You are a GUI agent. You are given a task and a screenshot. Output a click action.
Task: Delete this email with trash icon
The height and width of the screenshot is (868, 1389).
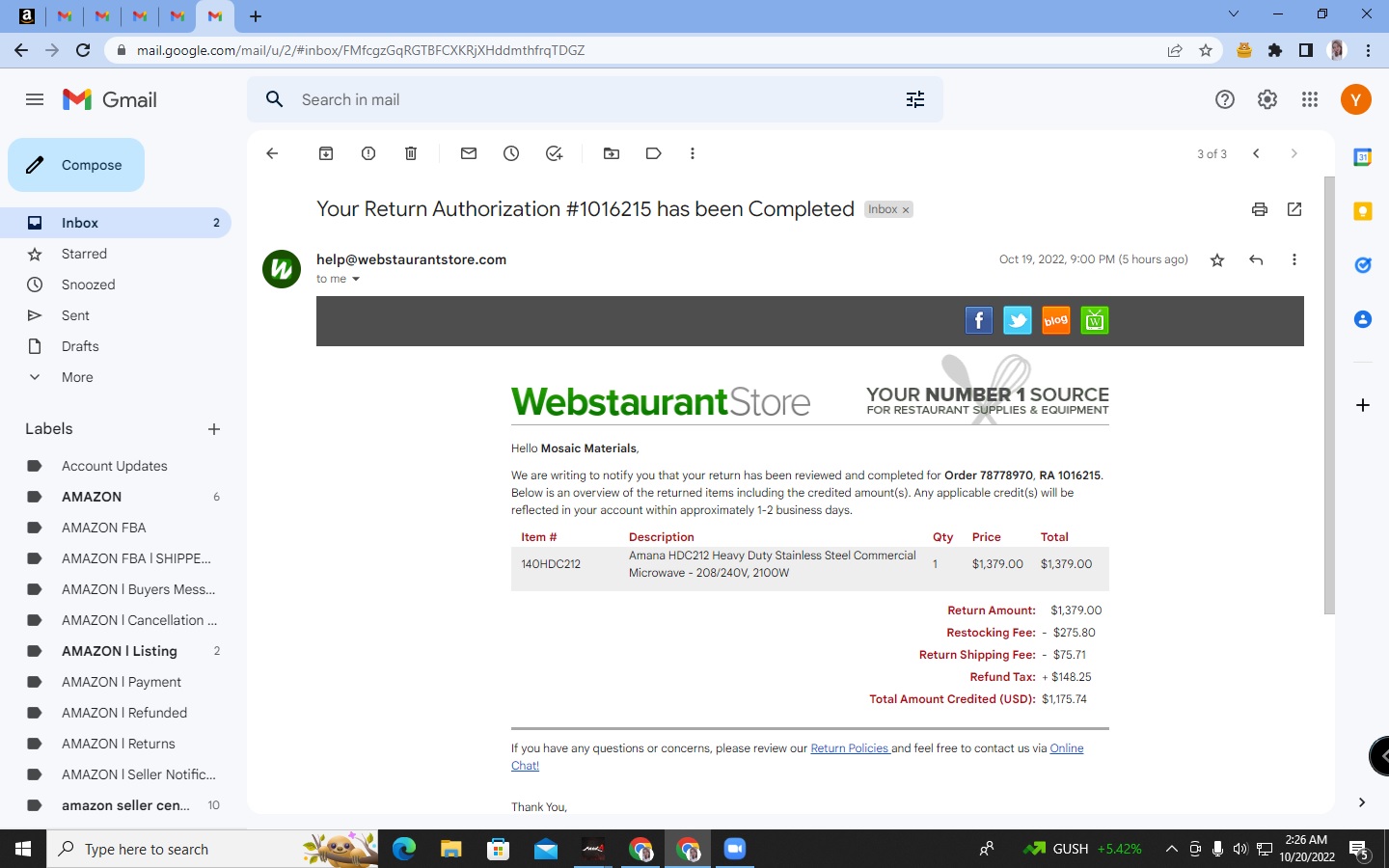(411, 153)
